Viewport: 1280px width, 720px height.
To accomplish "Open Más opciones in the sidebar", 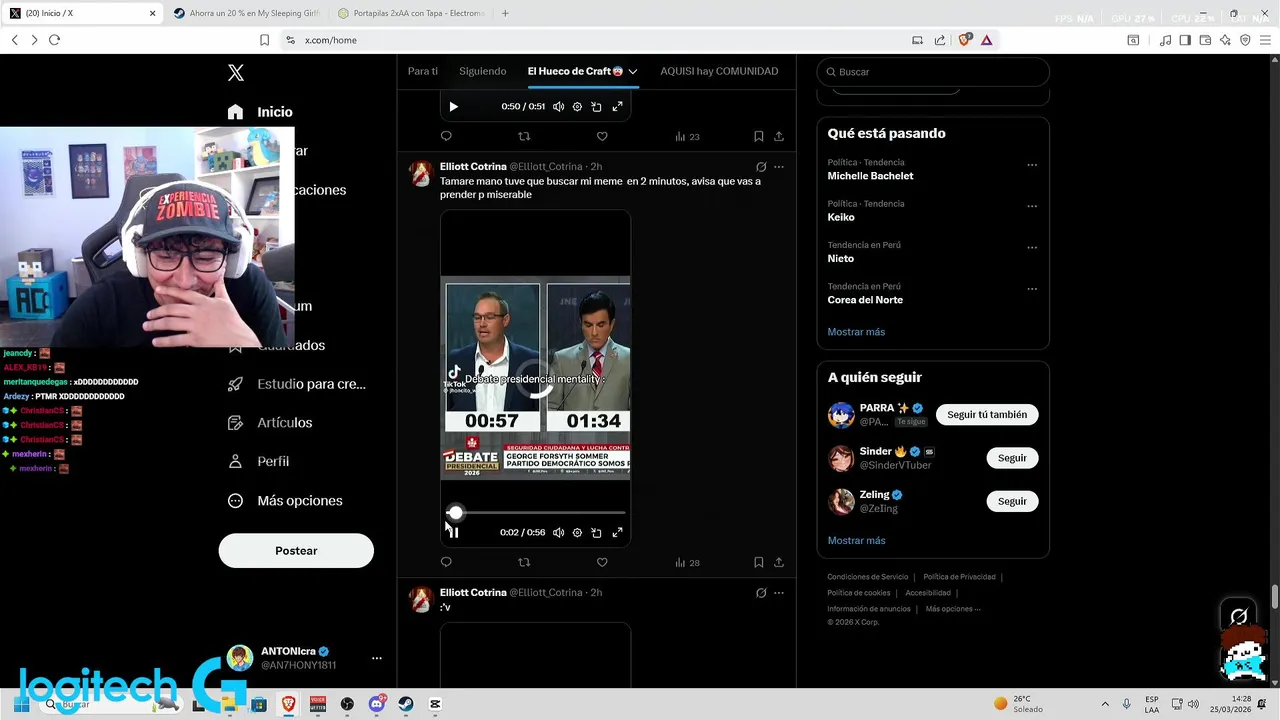I will pyautogui.click(x=285, y=501).
